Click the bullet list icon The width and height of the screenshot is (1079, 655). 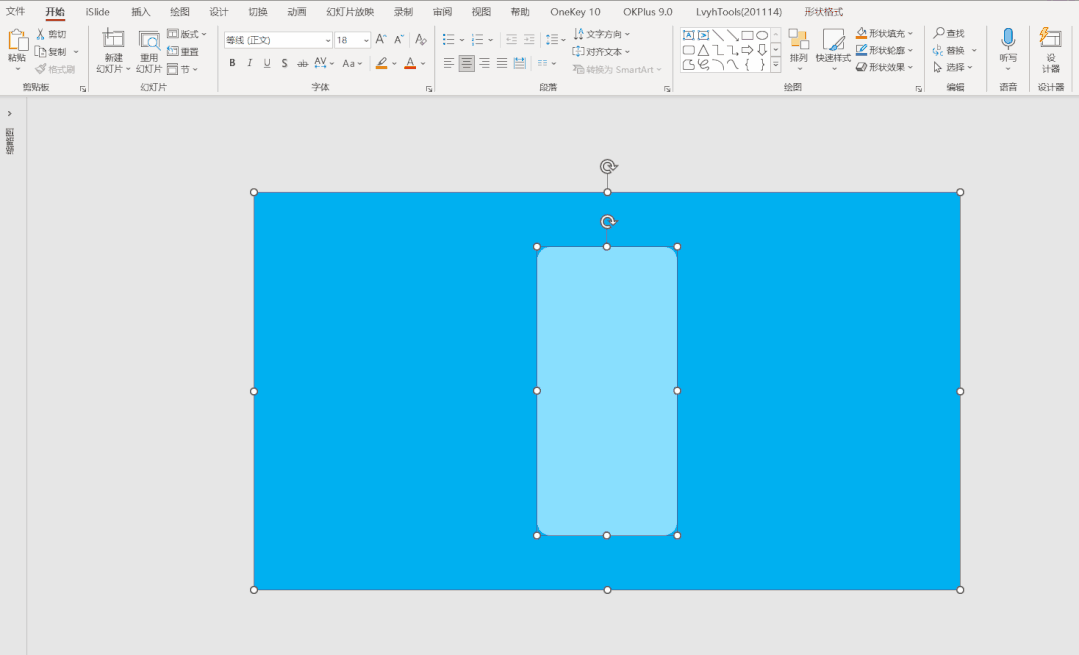(x=449, y=40)
